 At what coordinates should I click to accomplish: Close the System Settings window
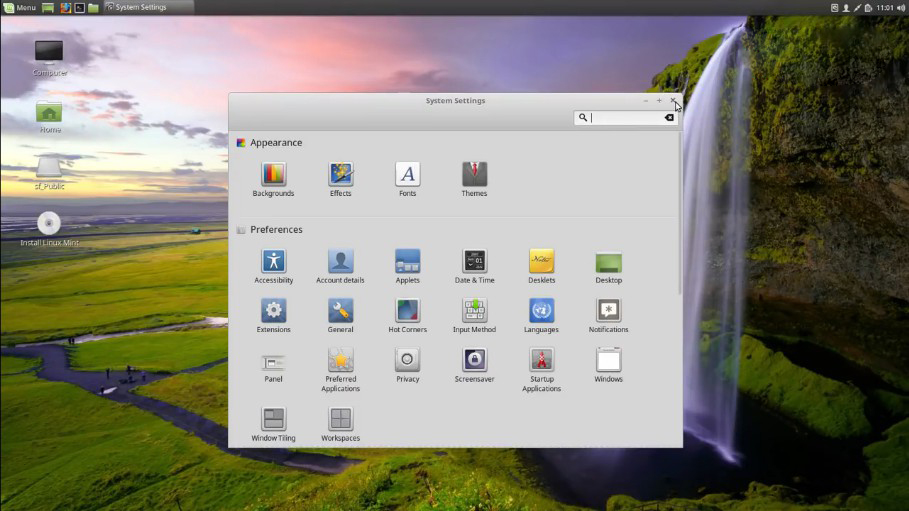click(x=672, y=100)
